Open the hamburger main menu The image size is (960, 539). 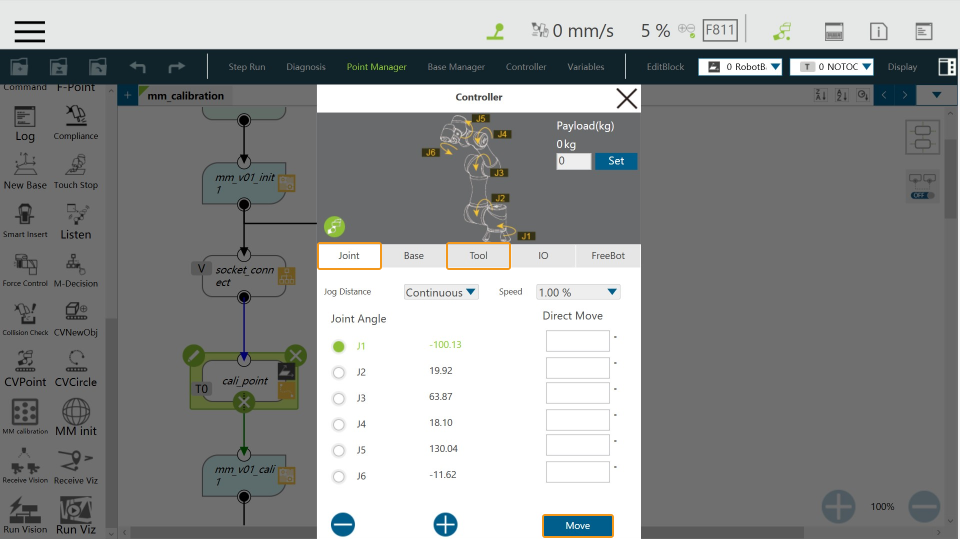pyautogui.click(x=29, y=31)
